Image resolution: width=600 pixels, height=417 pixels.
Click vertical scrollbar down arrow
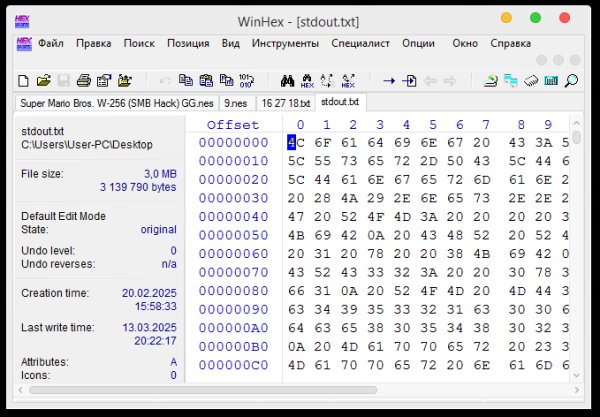click(576, 375)
